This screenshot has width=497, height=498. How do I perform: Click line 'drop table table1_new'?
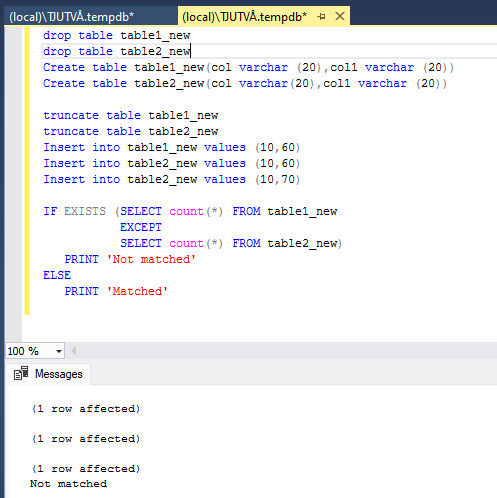117,35
